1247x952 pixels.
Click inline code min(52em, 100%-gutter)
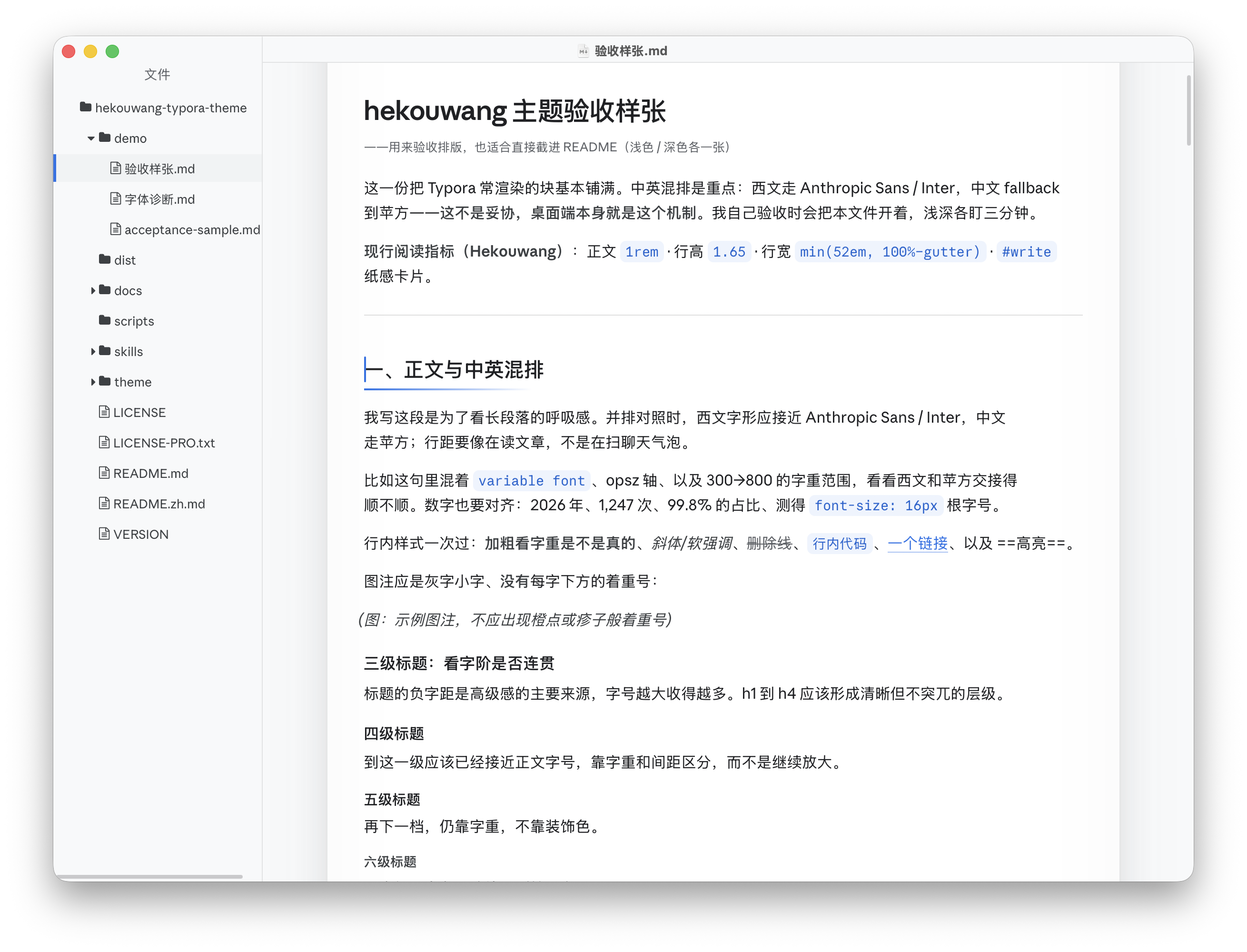890,252
